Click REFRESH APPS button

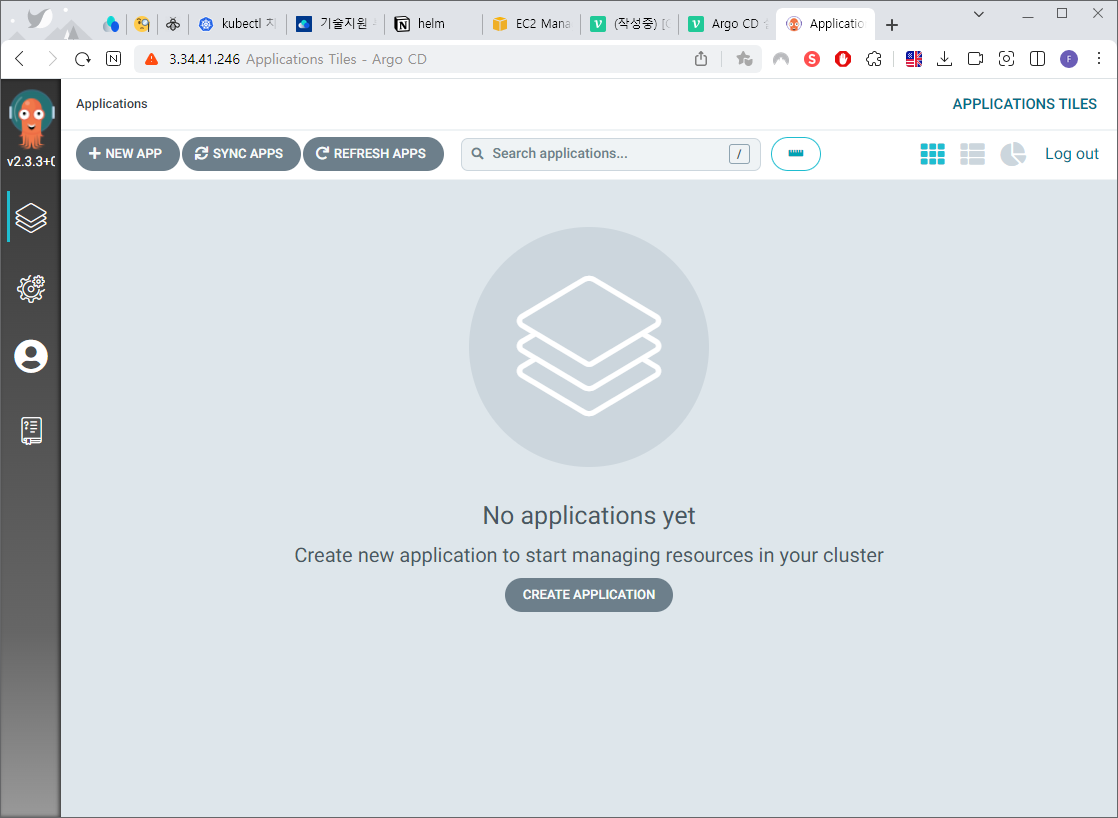click(x=373, y=154)
